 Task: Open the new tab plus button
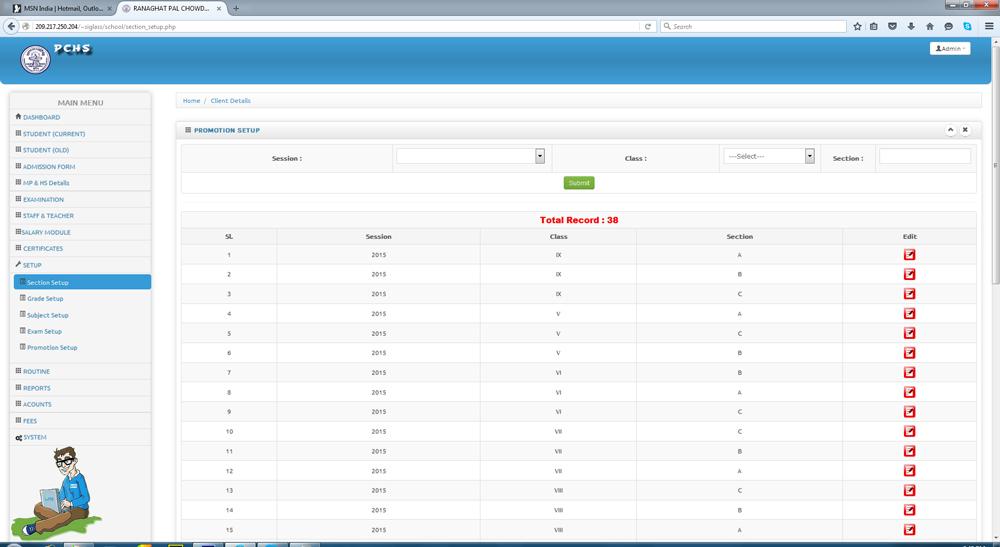coord(236,8)
